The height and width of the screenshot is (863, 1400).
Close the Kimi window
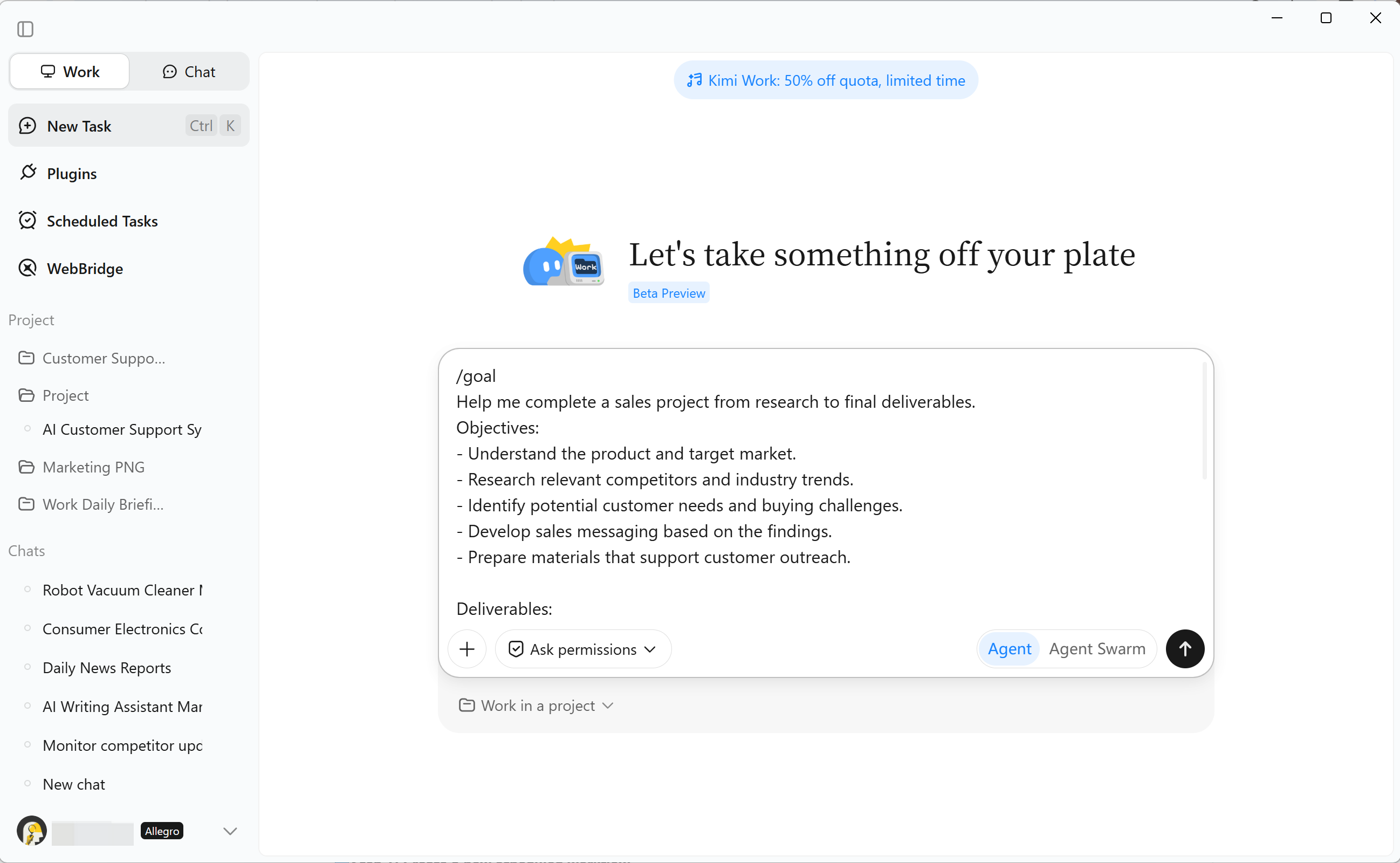[1375, 18]
